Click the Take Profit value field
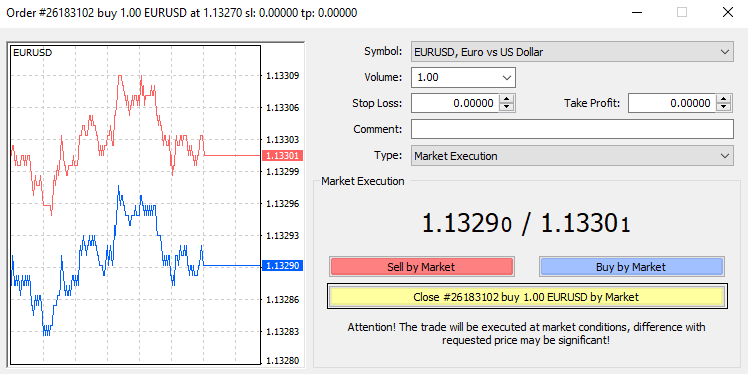748x374 pixels. 673,103
